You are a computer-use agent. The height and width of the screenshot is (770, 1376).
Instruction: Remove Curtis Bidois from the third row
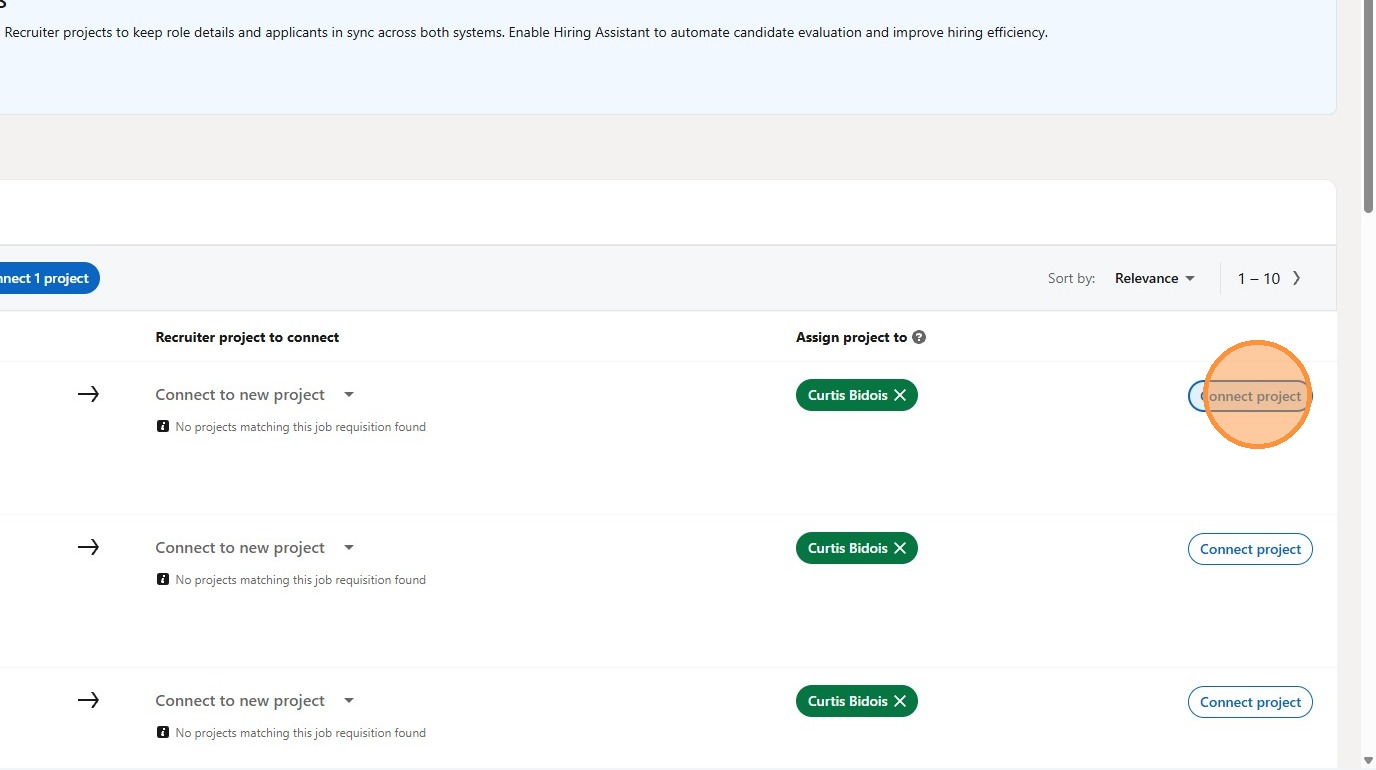coord(900,701)
